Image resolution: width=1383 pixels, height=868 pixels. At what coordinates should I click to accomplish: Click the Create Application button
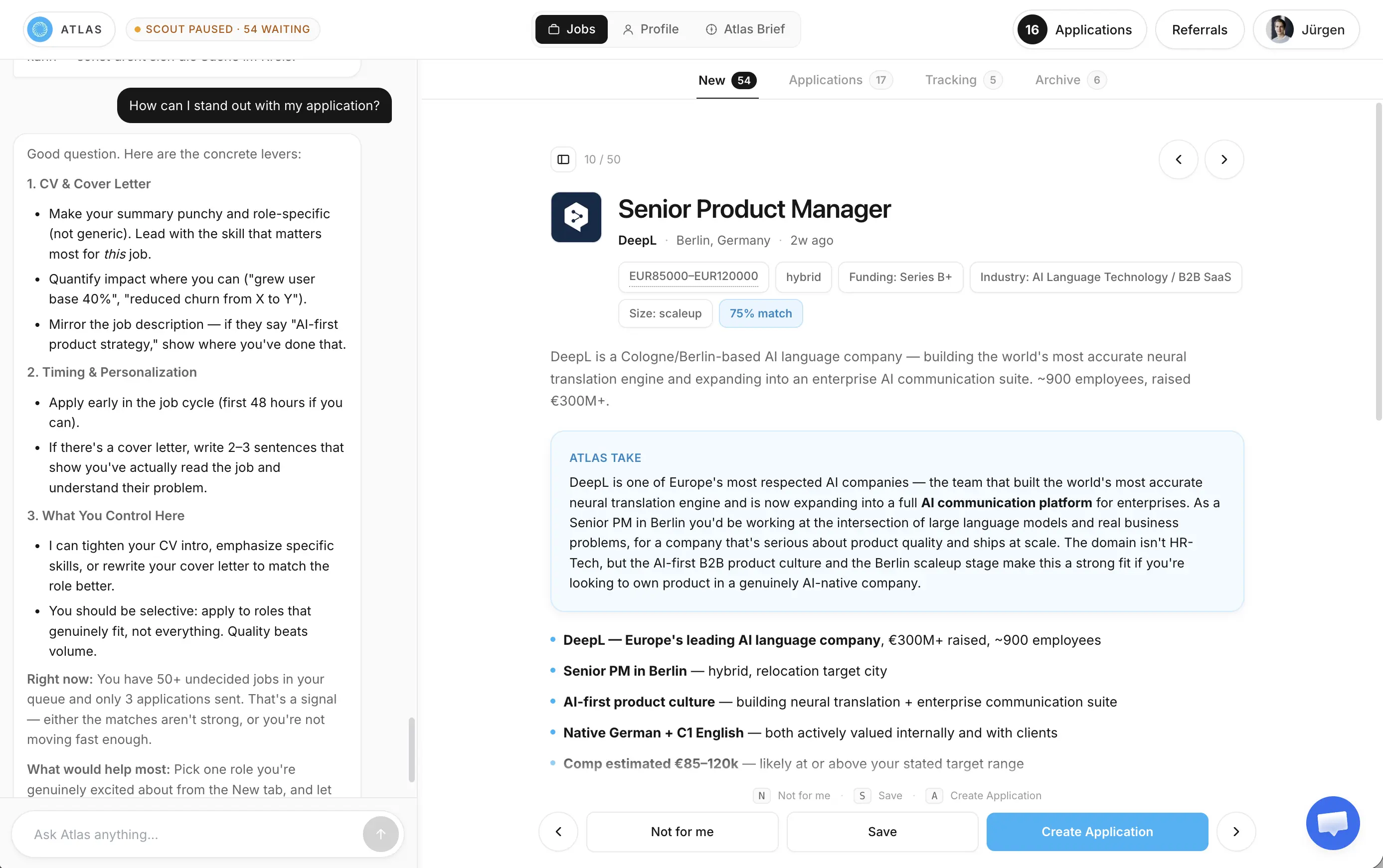(x=1097, y=832)
